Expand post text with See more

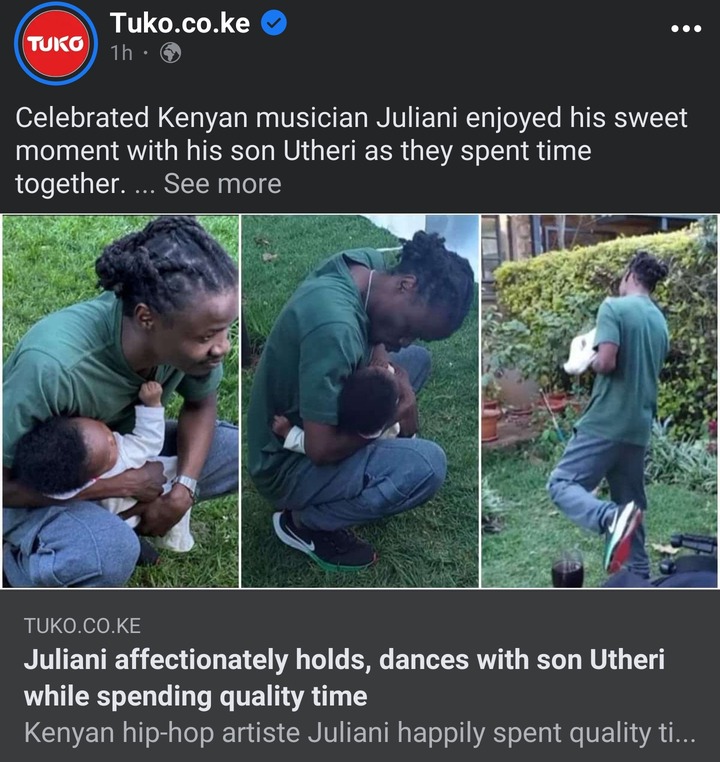[223, 184]
